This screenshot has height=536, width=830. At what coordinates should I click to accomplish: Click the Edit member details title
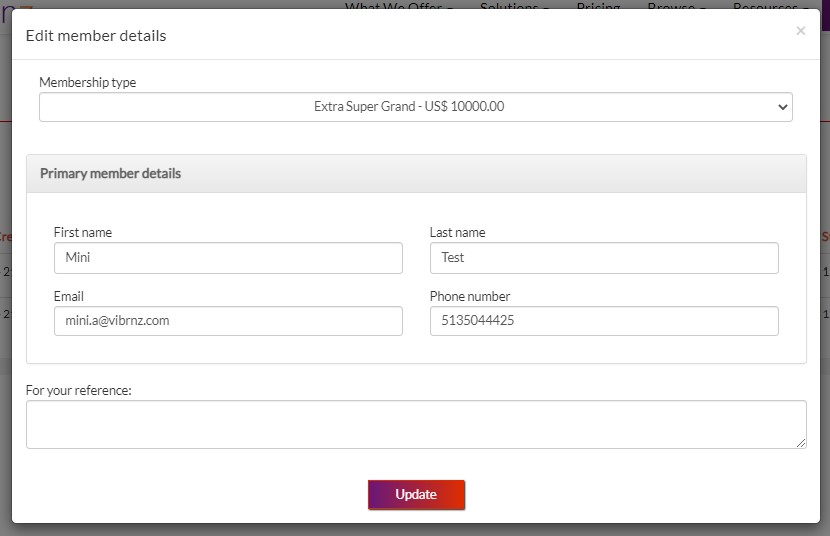pos(96,35)
